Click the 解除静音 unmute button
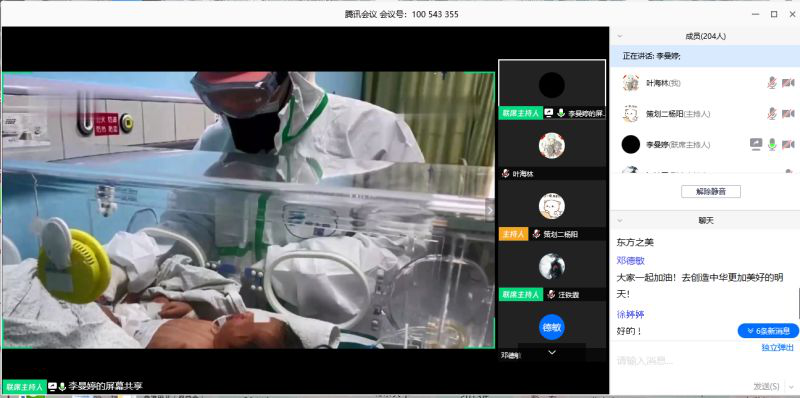The width and height of the screenshot is (800, 398). pos(711,192)
